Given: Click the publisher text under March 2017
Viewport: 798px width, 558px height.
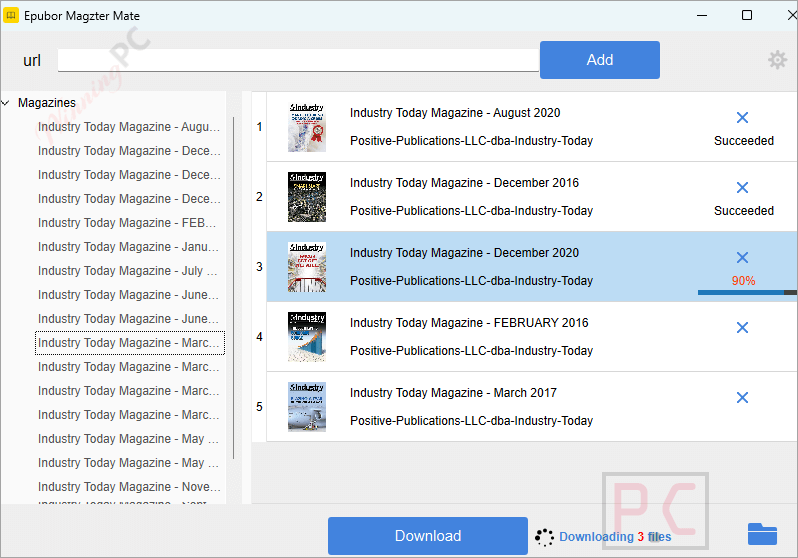Looking at the screenshot, I should tap(471, 421).
